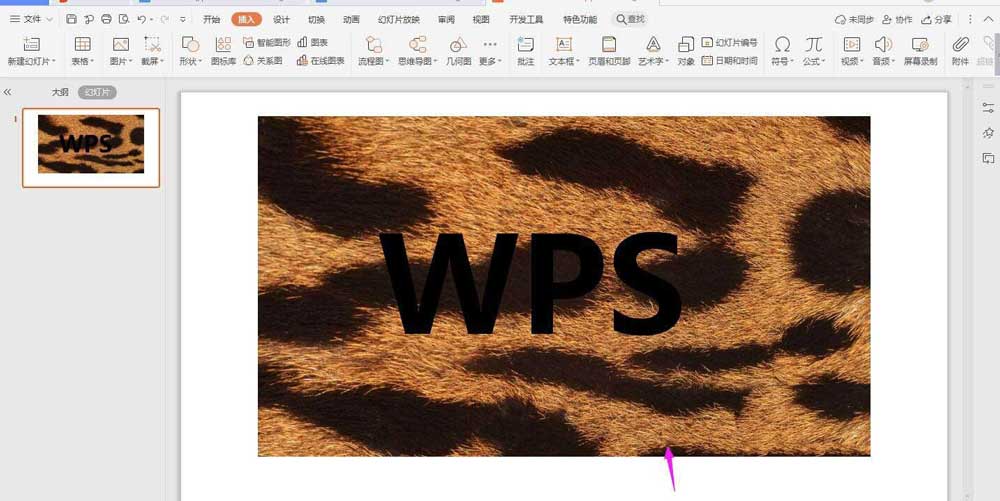Switch to the 特色功能 (Features) tab
1000x501 pixels.
580,19
